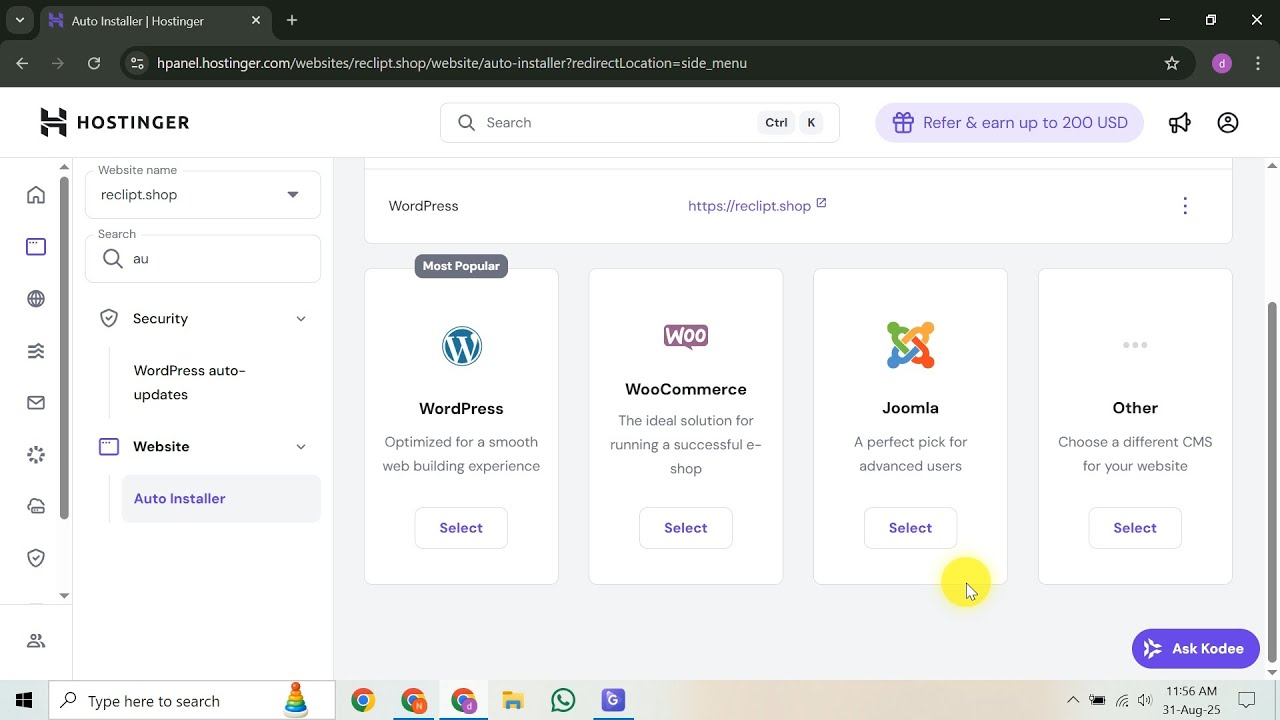This screenshot has height=720, width=1280.
Task: Select Joomla for installation
Action: (x=910, y=528)
